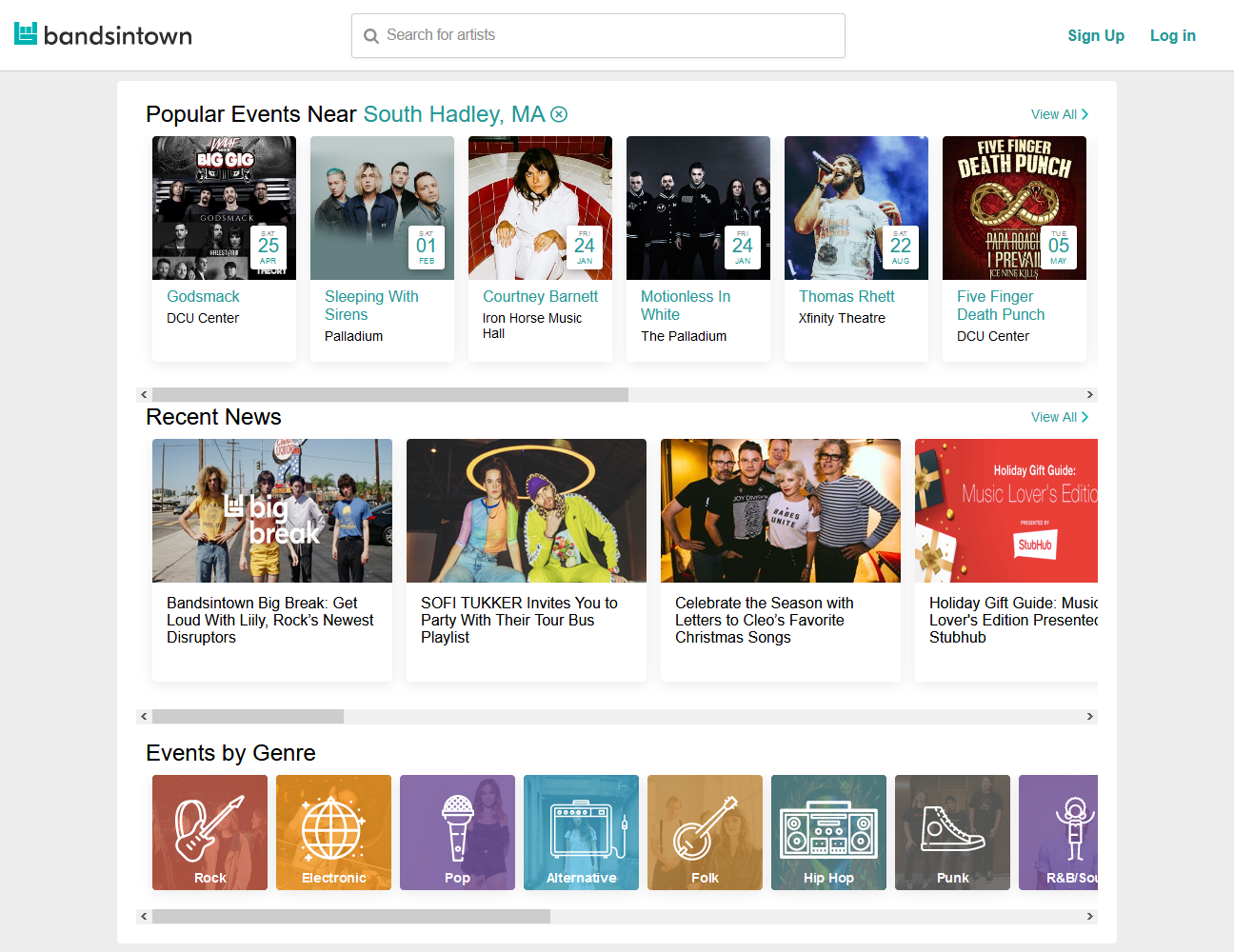Open the Letters to Cleo news image
Screen dimensions: 1234x952
781,510
